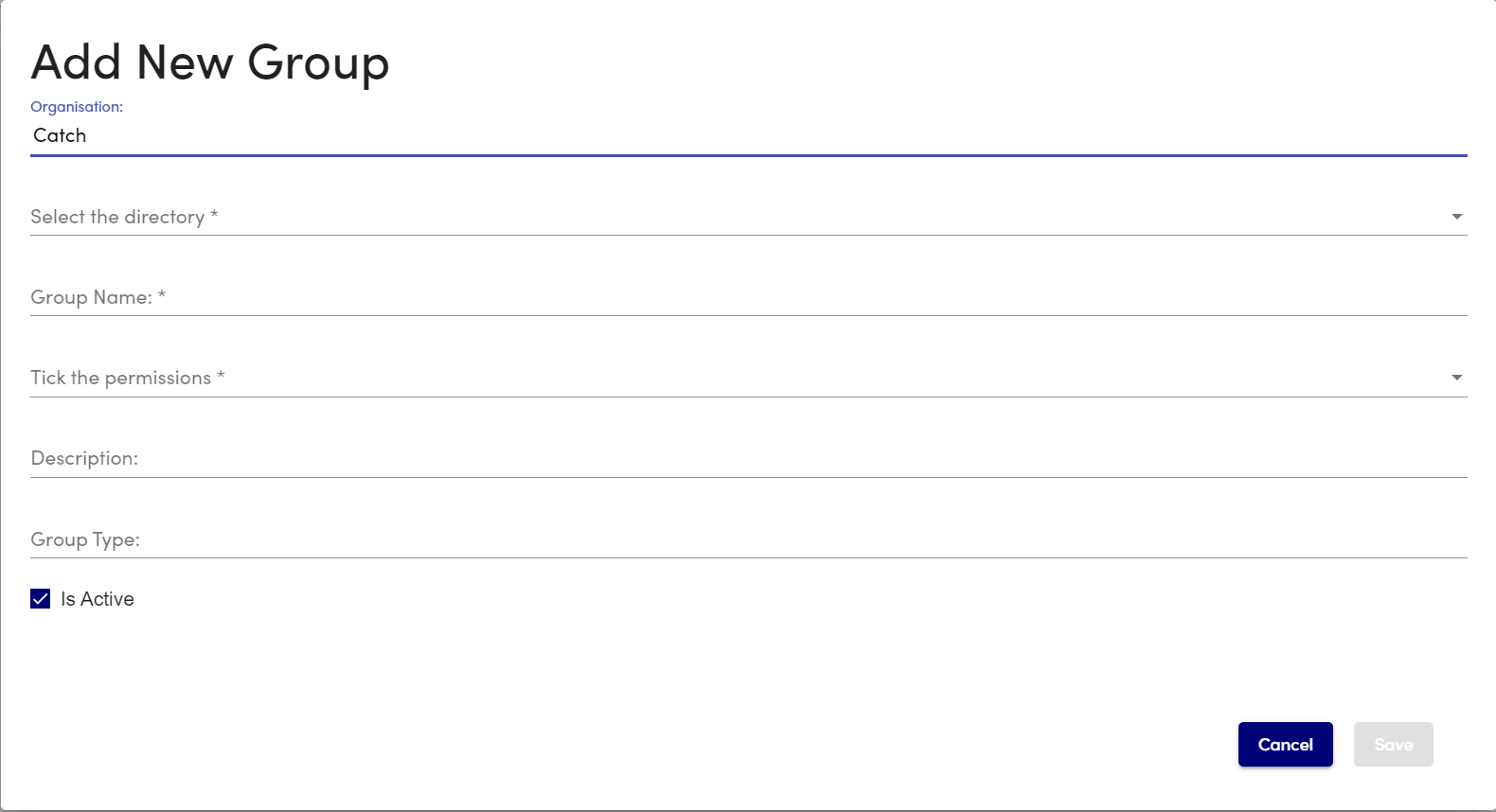Select the Group Type text field
Screen dimensions: 1496x812
[x=748, y=539]
